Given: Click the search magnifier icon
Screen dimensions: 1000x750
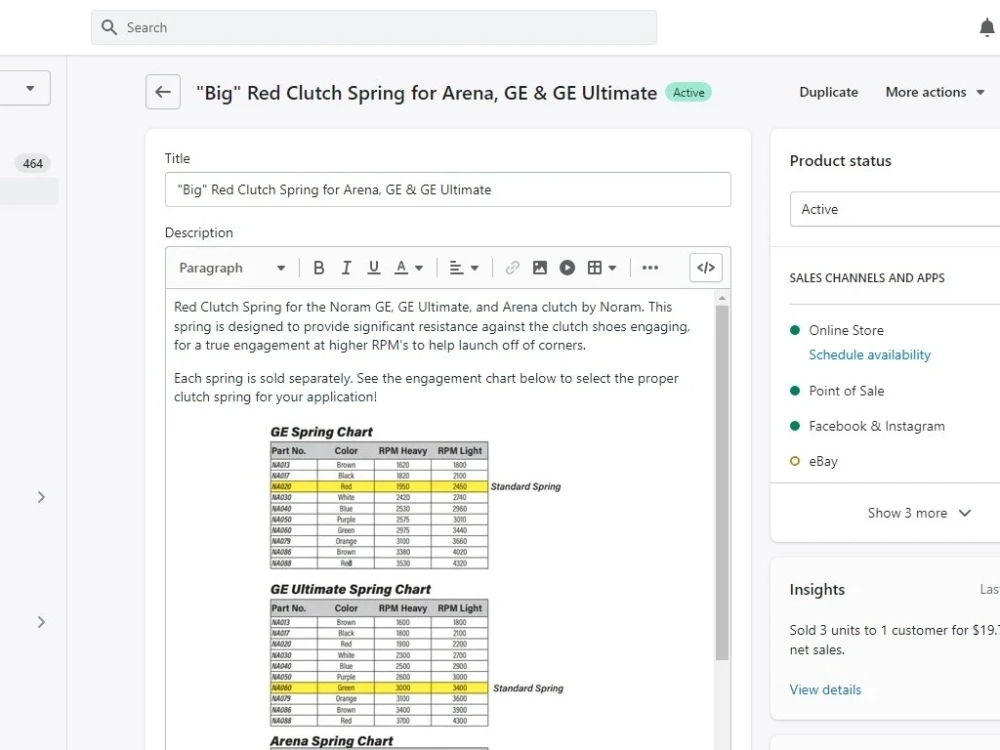Looking at the screenshot, I should point(109,27).
